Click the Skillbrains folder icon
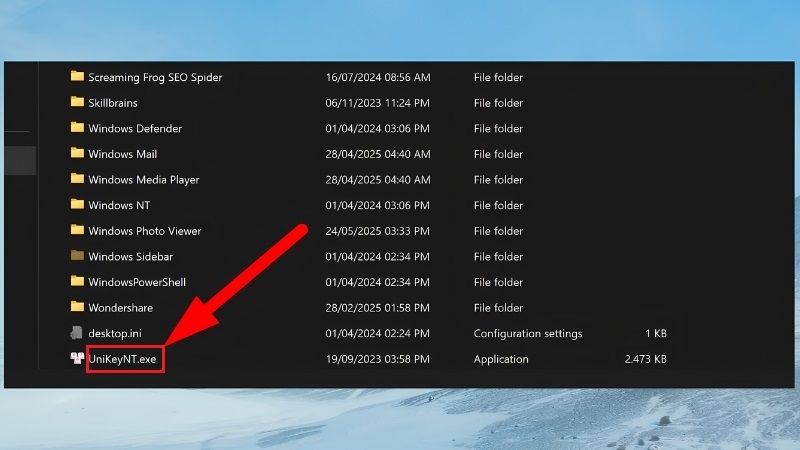 point(77,102)
